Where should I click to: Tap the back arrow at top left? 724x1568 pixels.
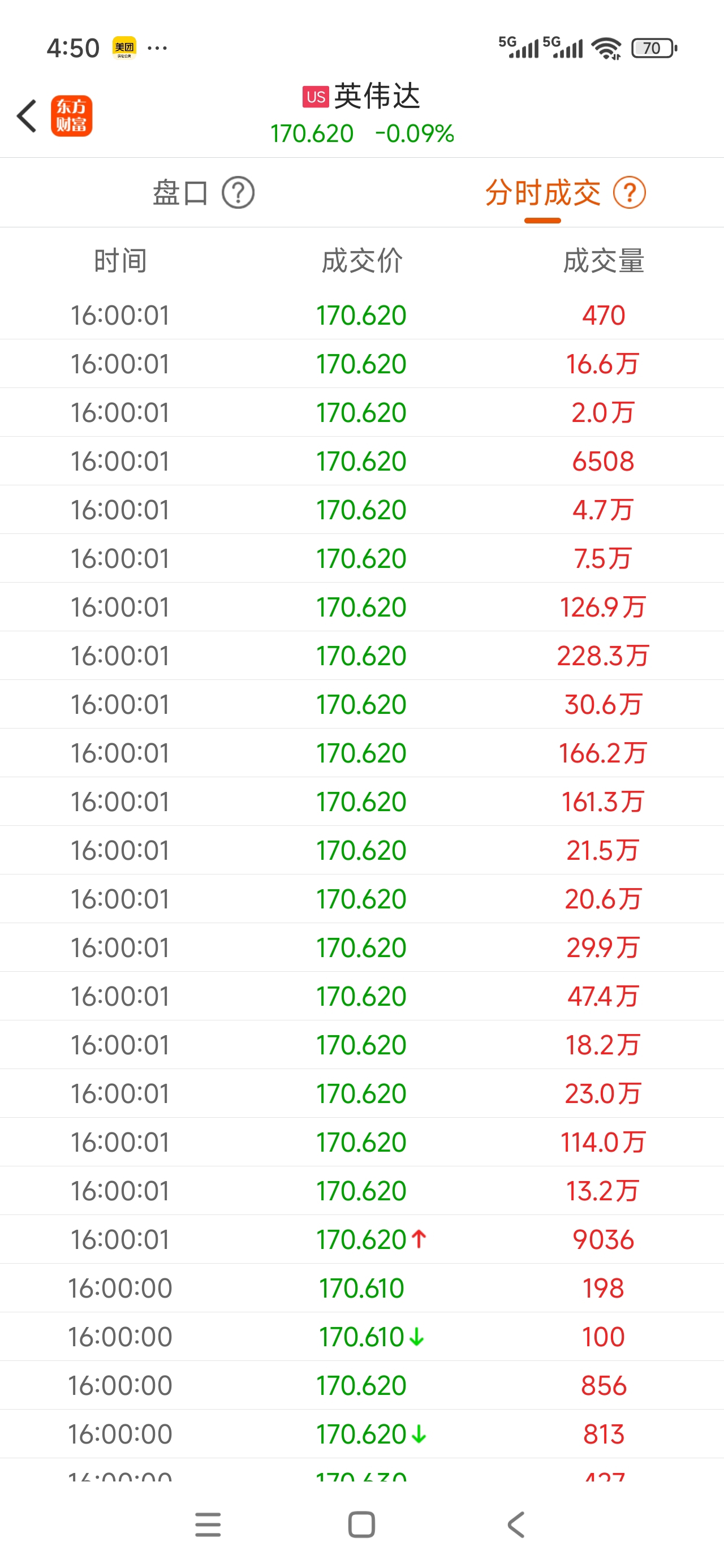pos(27,115)
